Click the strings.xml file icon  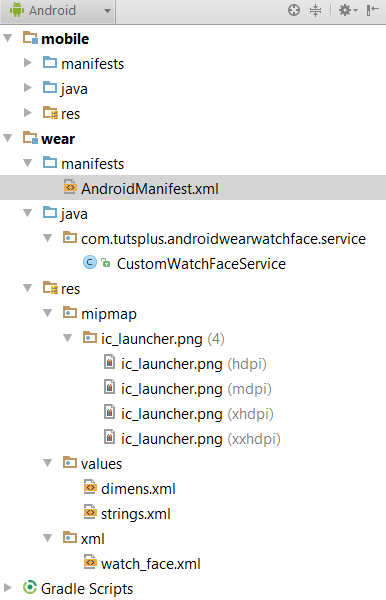[x=90, y=513]
